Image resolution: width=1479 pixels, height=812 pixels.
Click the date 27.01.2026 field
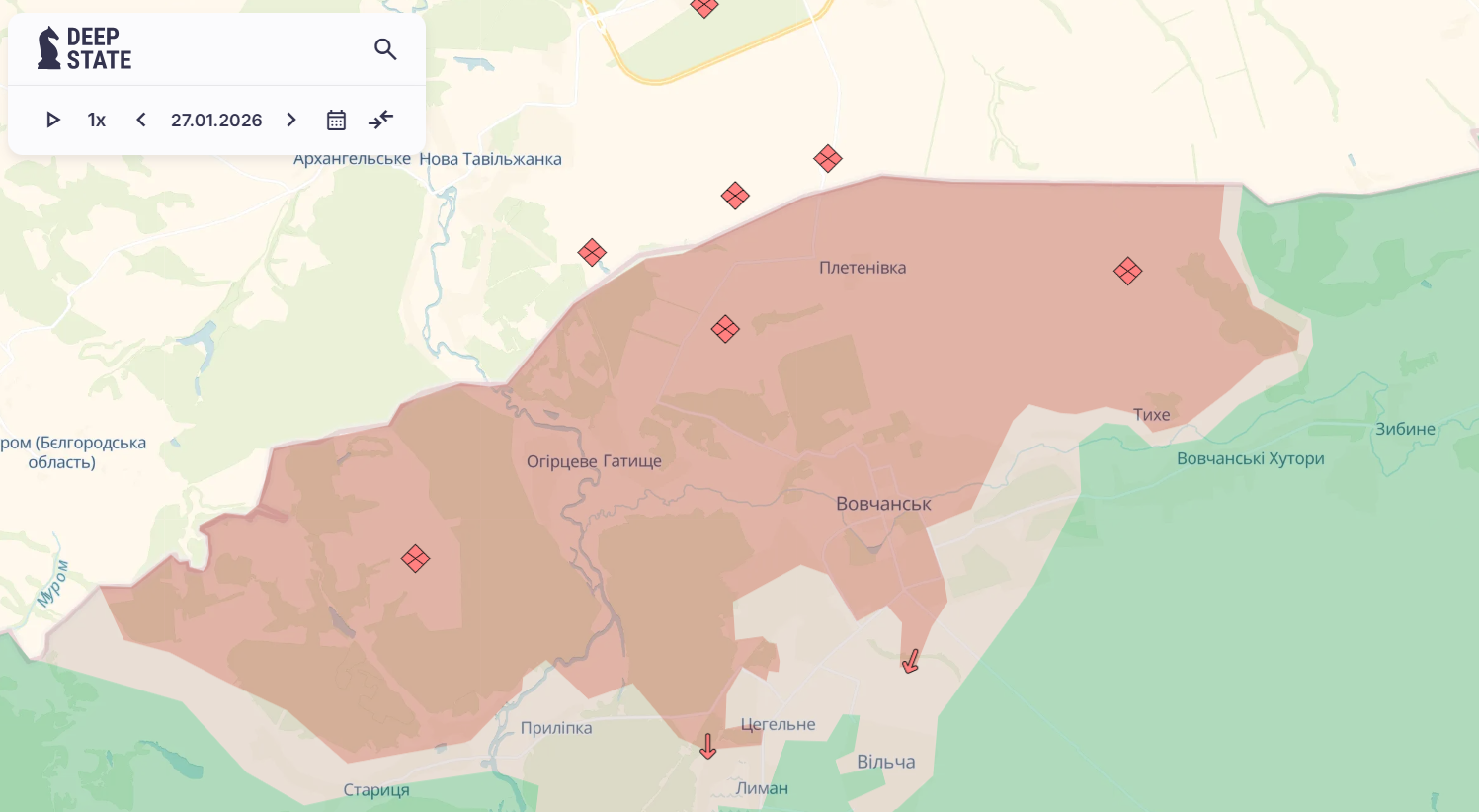tap(216, 120)
